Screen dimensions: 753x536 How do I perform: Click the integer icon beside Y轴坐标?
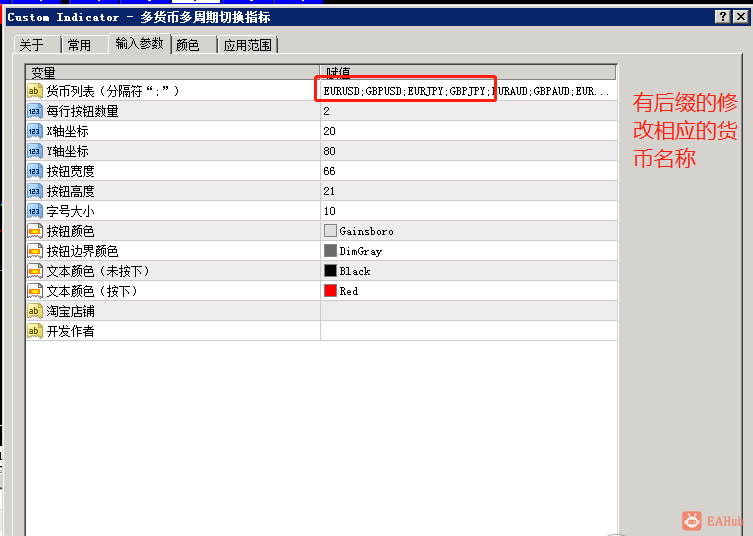click(x=35, y=151)
